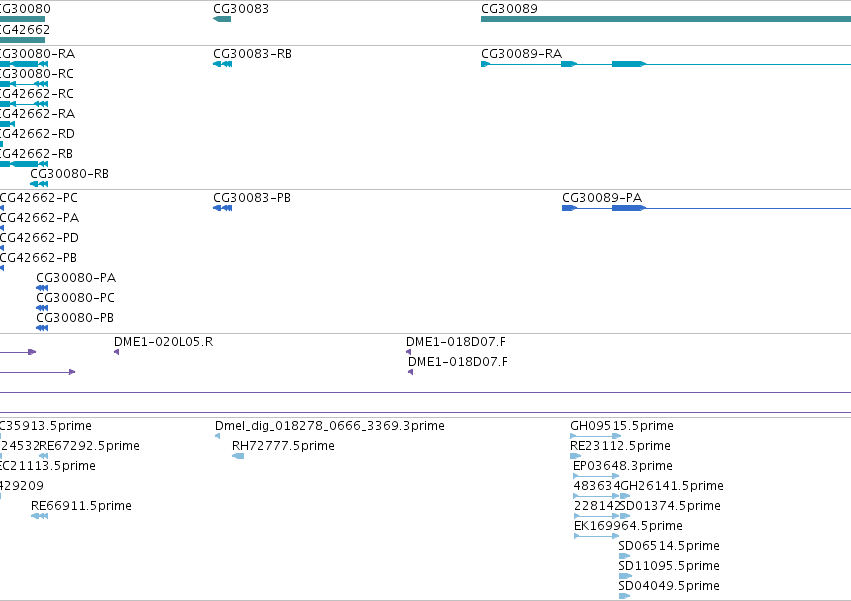Open EST RE23112.5prime
The width and height of the screenshot is (851, 601).
pos(620,446)
